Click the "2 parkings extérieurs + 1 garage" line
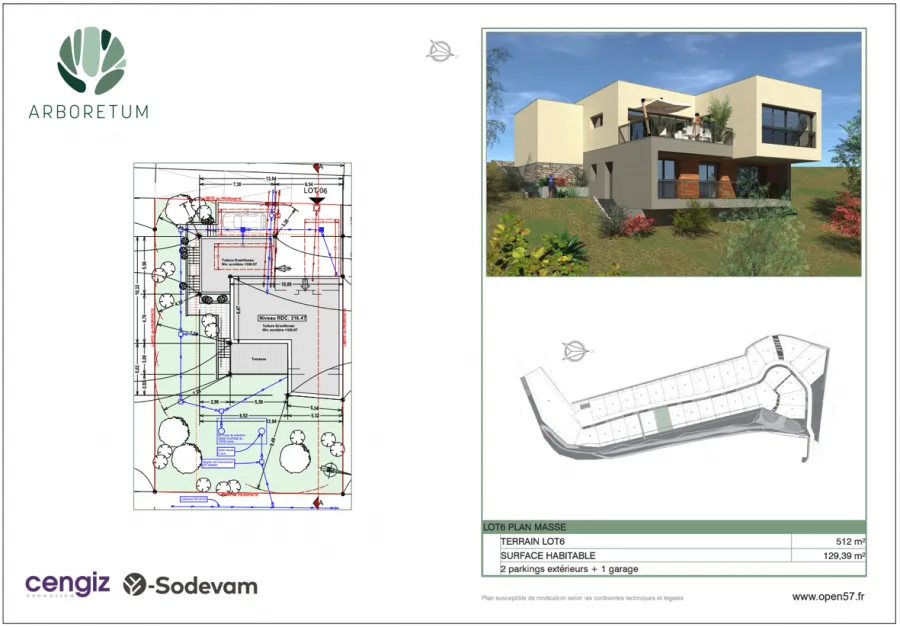900x627 pixels. 569,569
